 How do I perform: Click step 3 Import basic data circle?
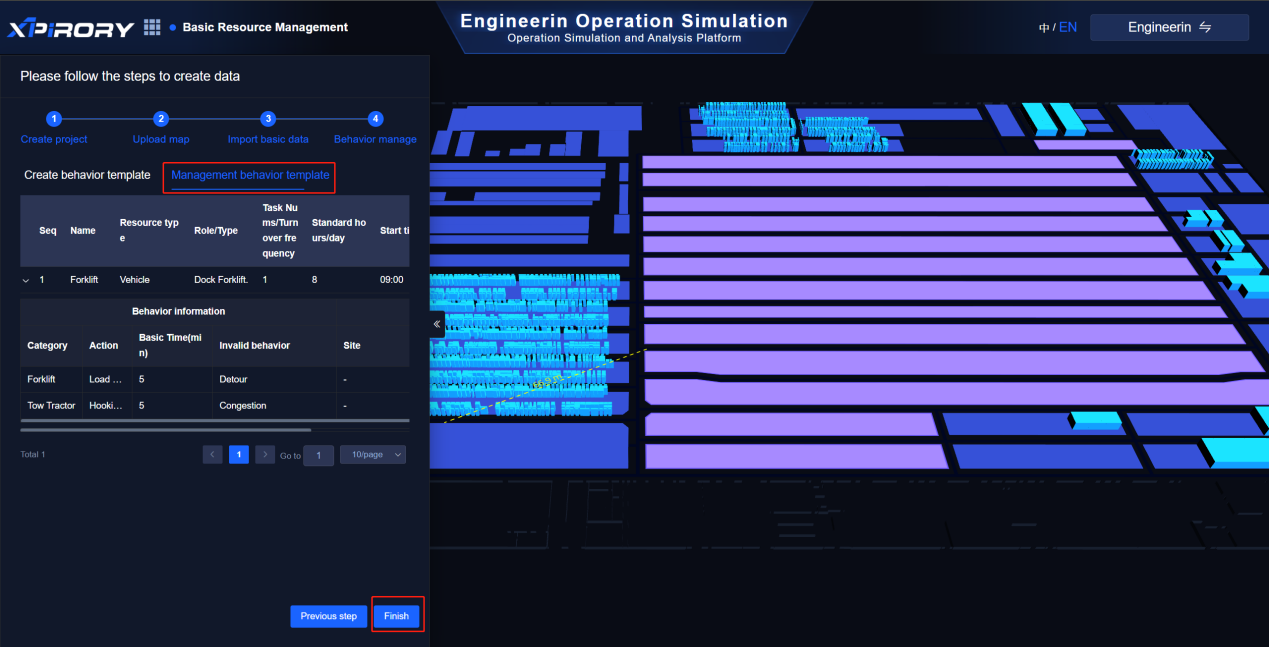point(268,118)
